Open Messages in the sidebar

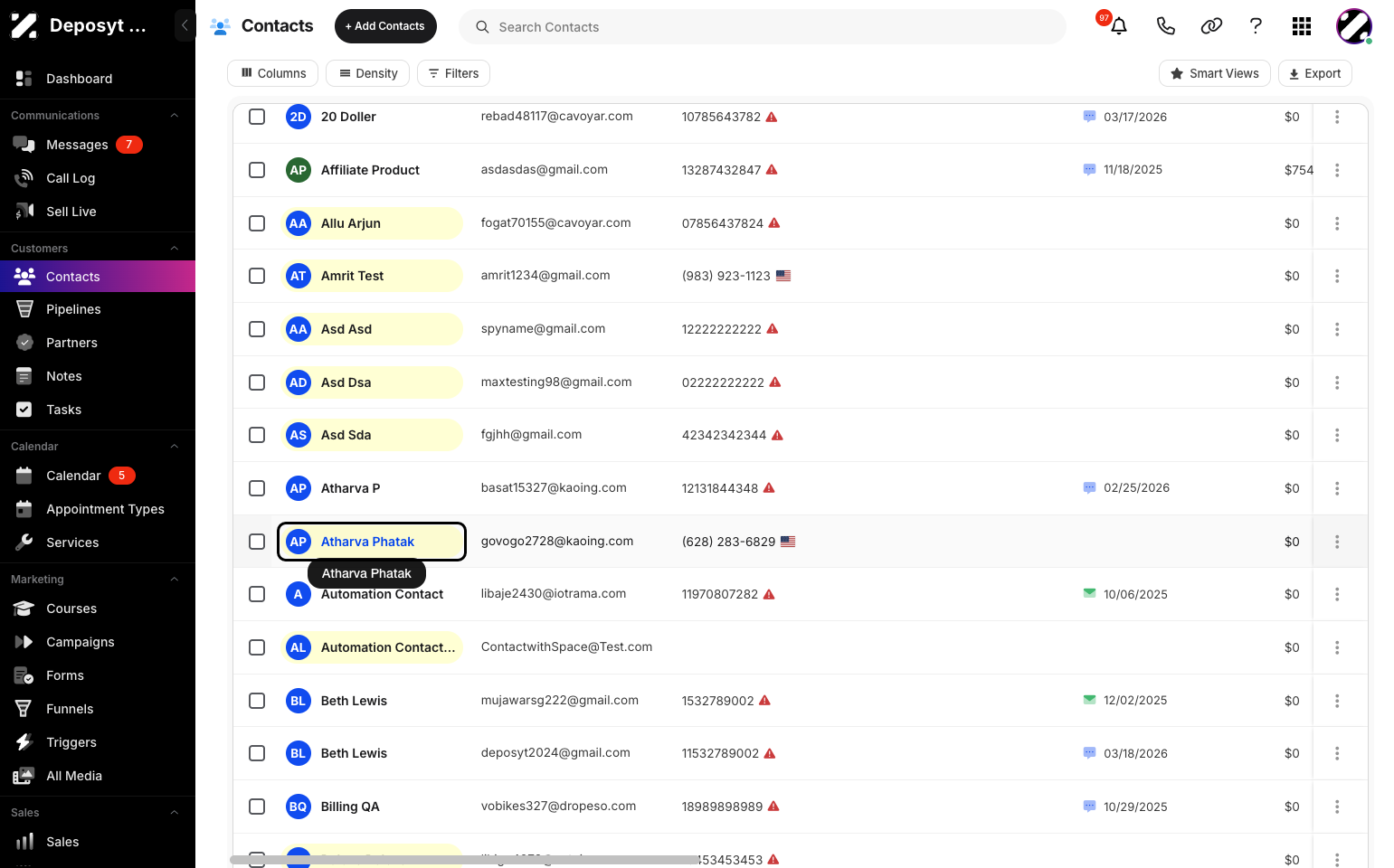(98, 145)
